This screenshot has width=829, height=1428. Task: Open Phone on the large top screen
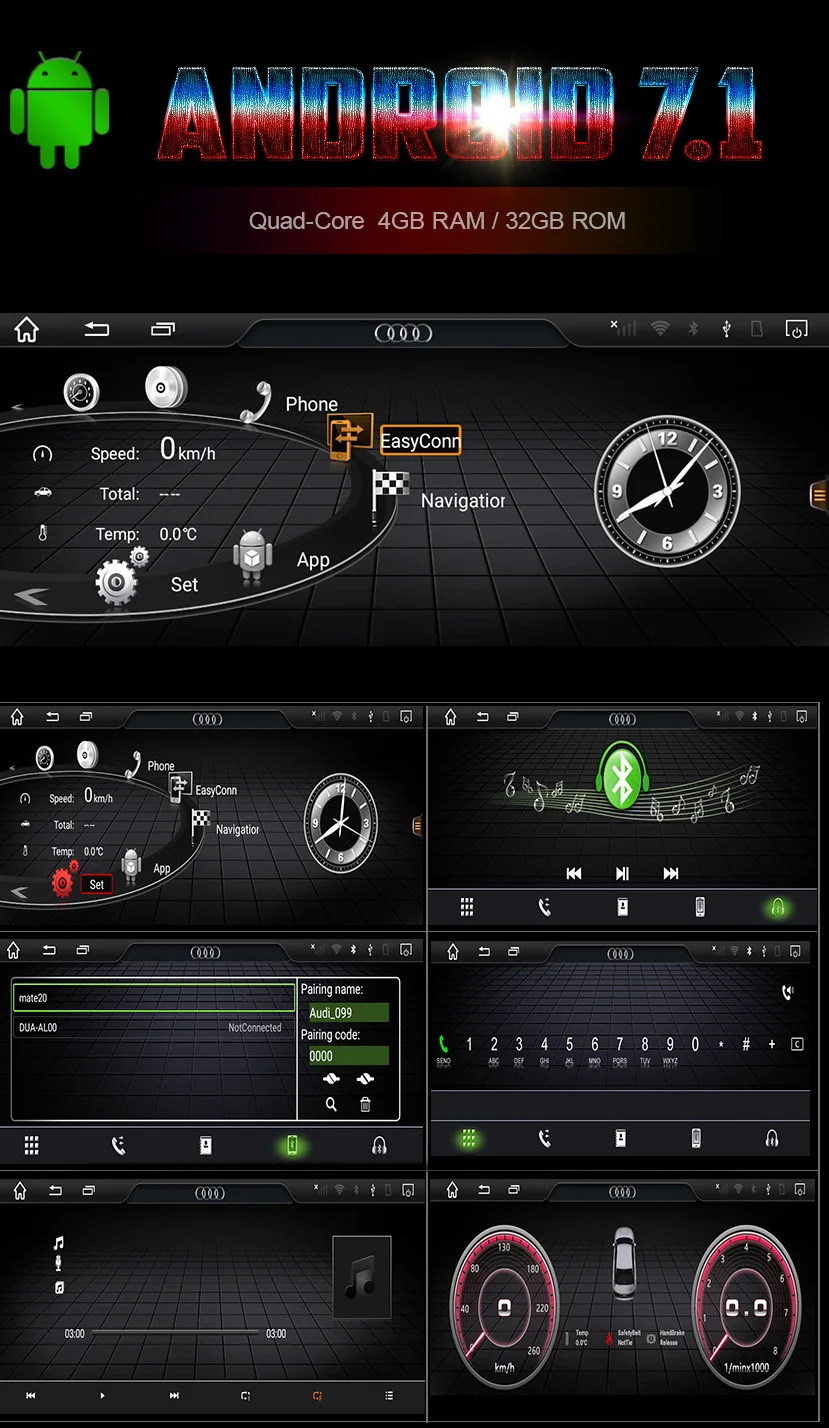(311, 404)
